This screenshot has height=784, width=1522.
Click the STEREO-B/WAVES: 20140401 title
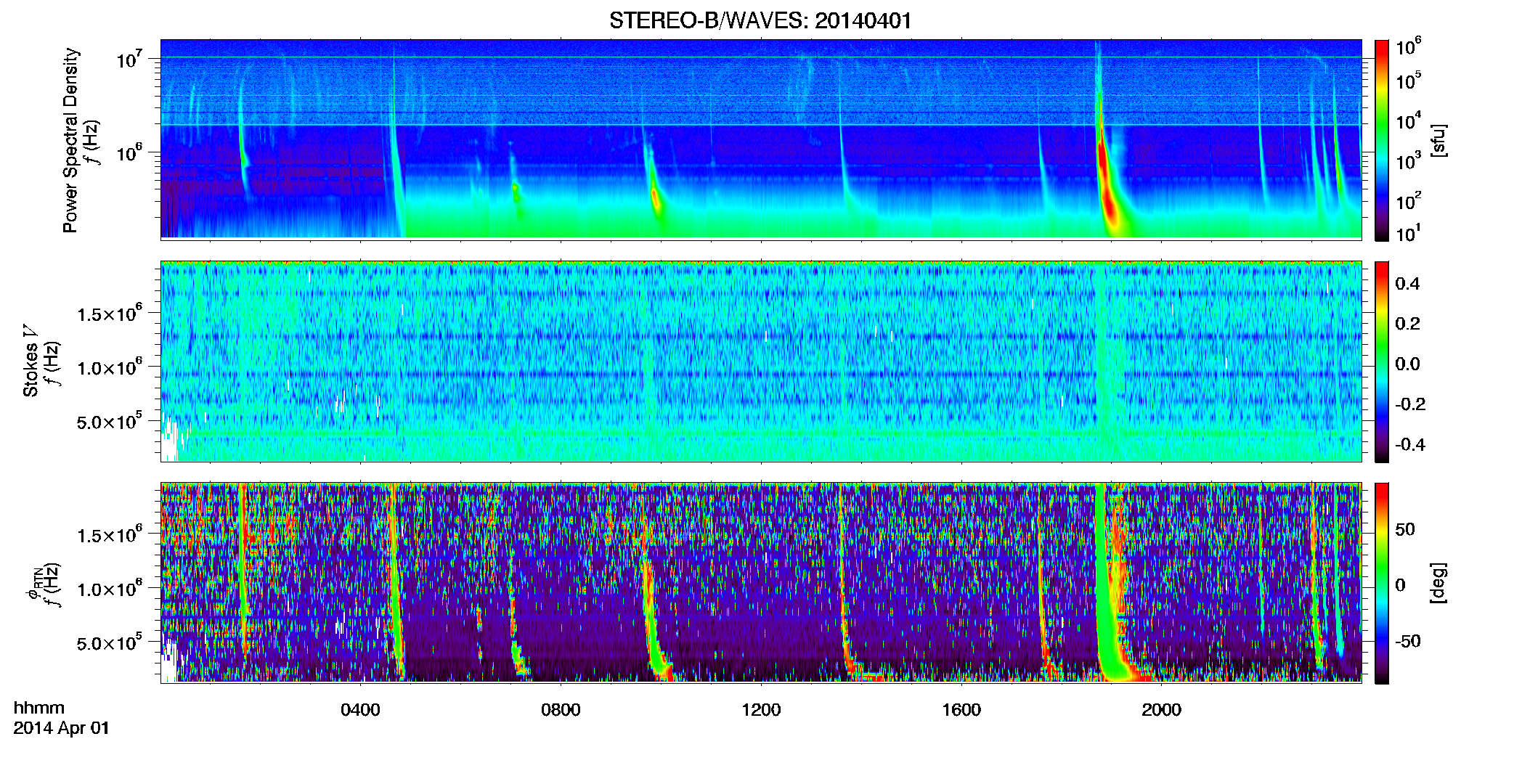click(760, 20)
